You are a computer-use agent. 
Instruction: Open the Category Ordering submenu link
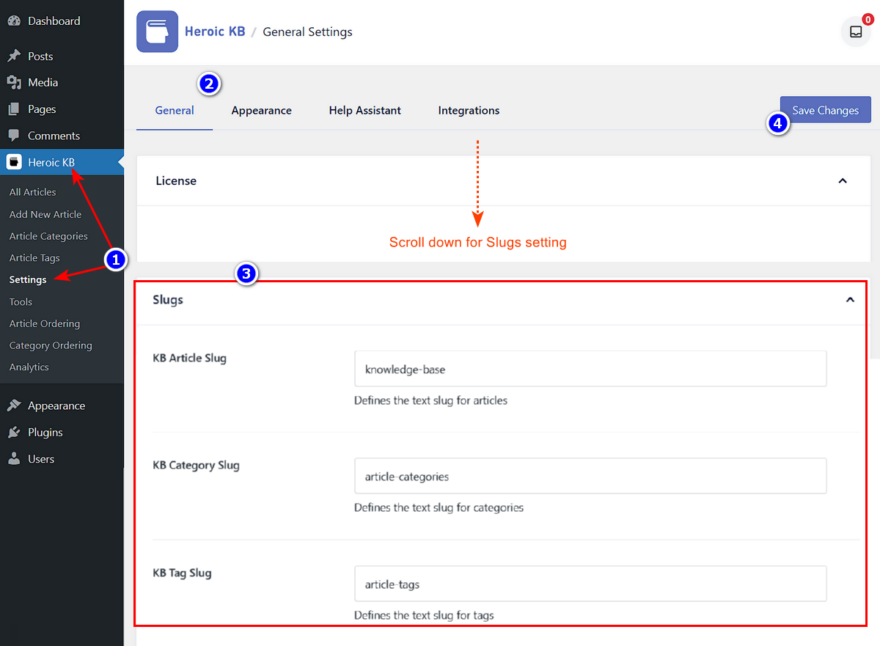51,345
